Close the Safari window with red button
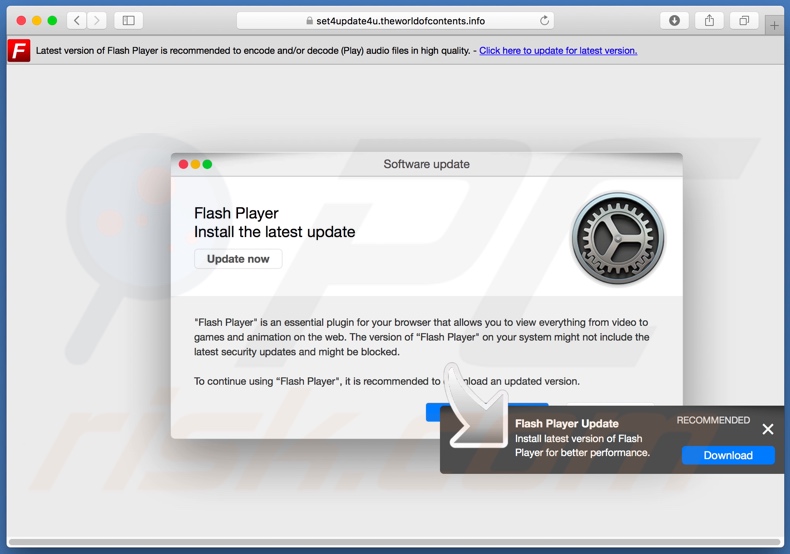Image resolution: width=790 pixels, height=554 pixels. tap(21, 21)
